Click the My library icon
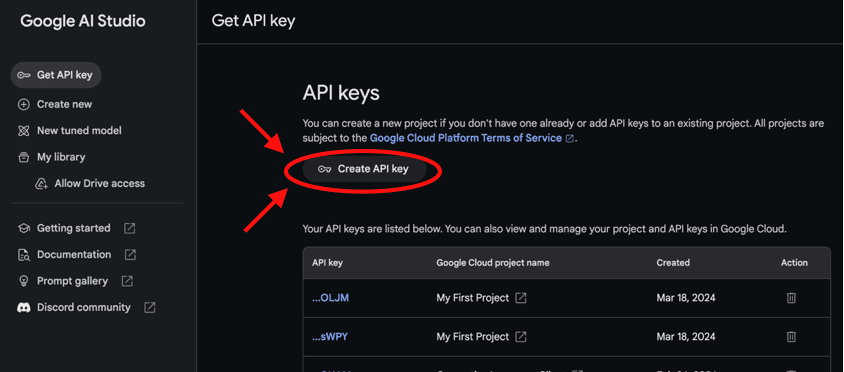 (24, 157)
